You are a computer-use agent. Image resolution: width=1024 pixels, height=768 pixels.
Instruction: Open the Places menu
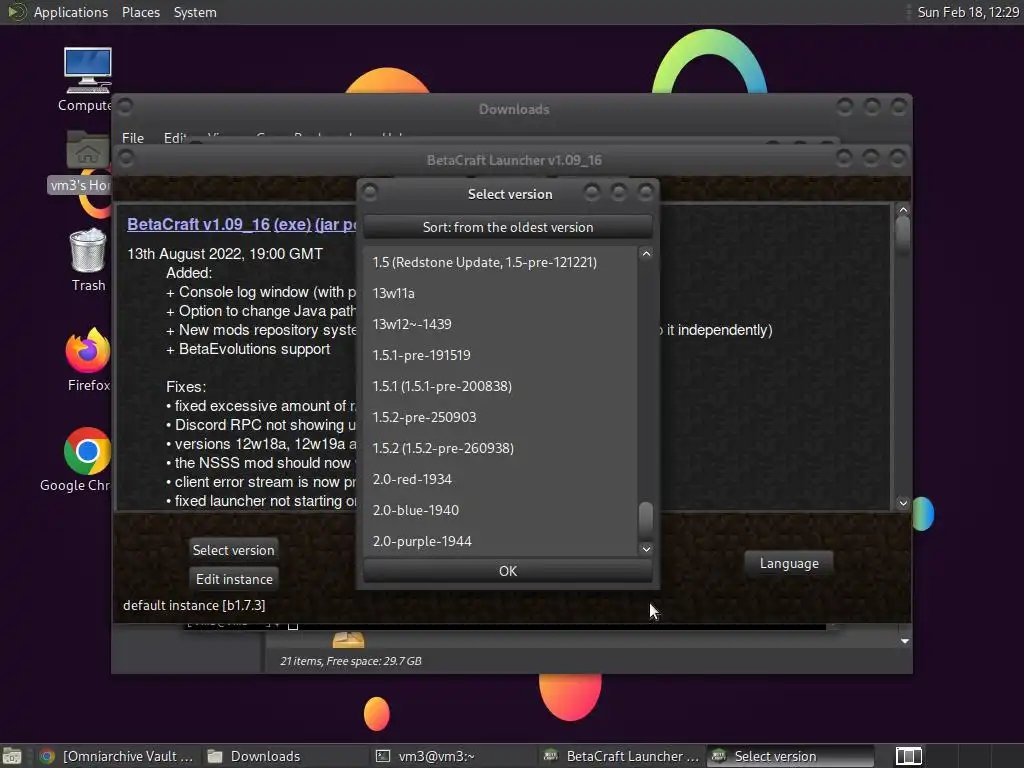tap(140, 12)
